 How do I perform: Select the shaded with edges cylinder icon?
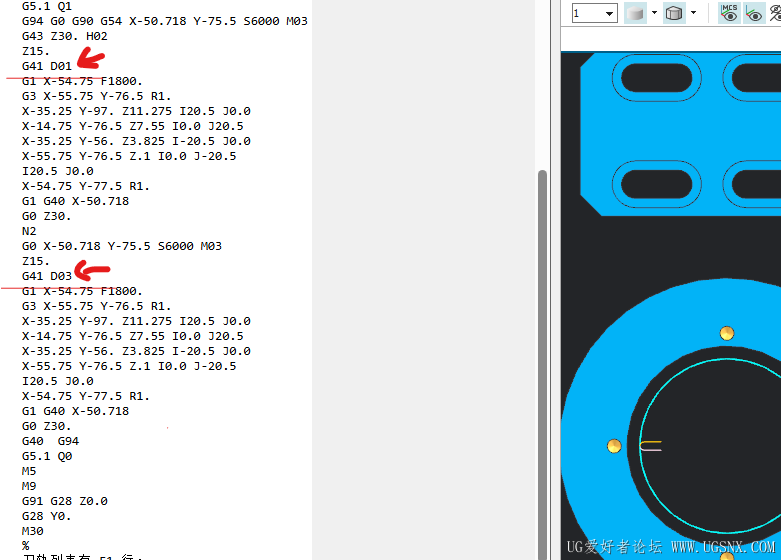(674, 13)
